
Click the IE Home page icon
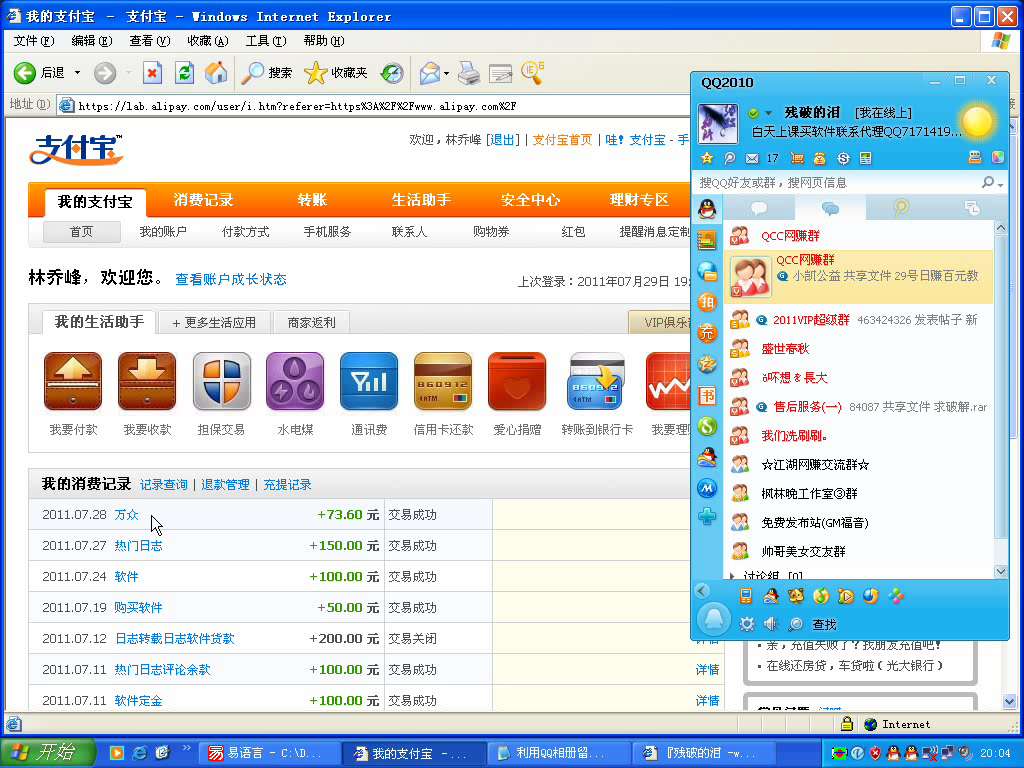(x=216, y=73)
